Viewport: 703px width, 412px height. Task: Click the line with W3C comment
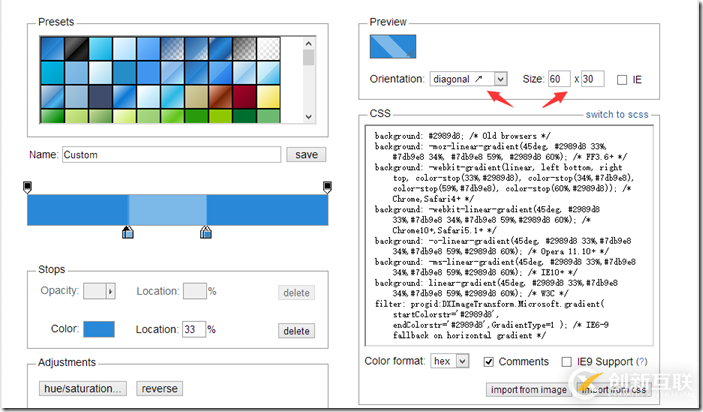tap(480, 293)
